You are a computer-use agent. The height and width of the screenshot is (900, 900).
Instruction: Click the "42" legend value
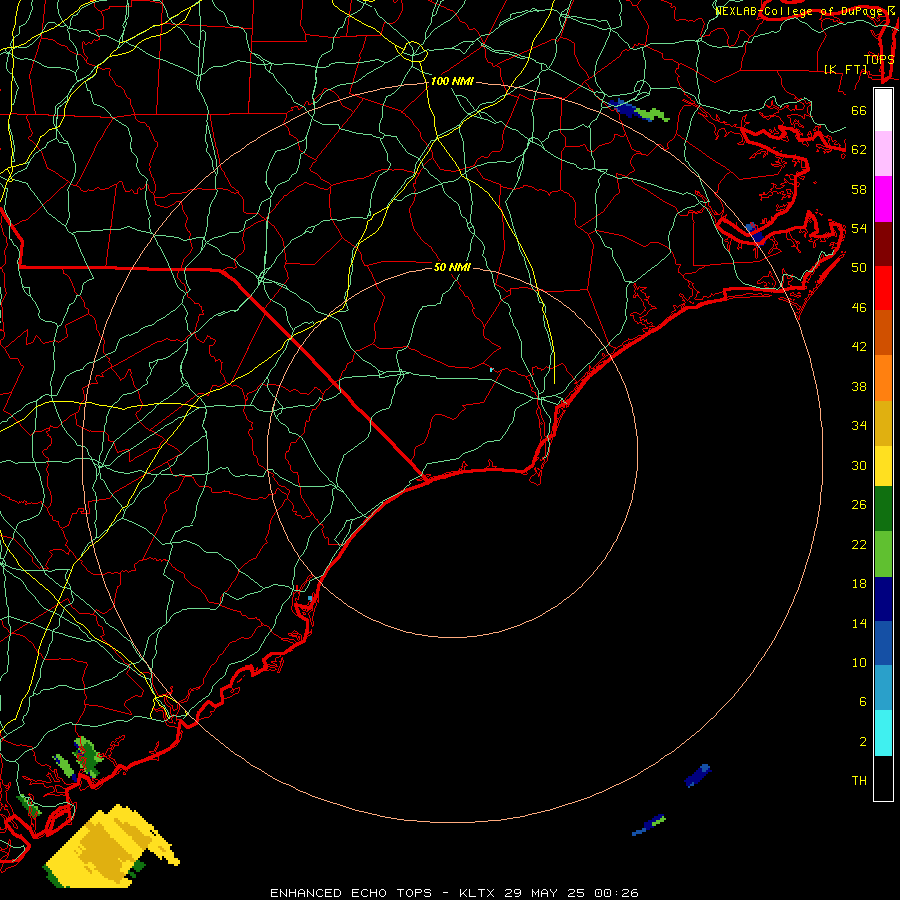click(x=859, y=347)
